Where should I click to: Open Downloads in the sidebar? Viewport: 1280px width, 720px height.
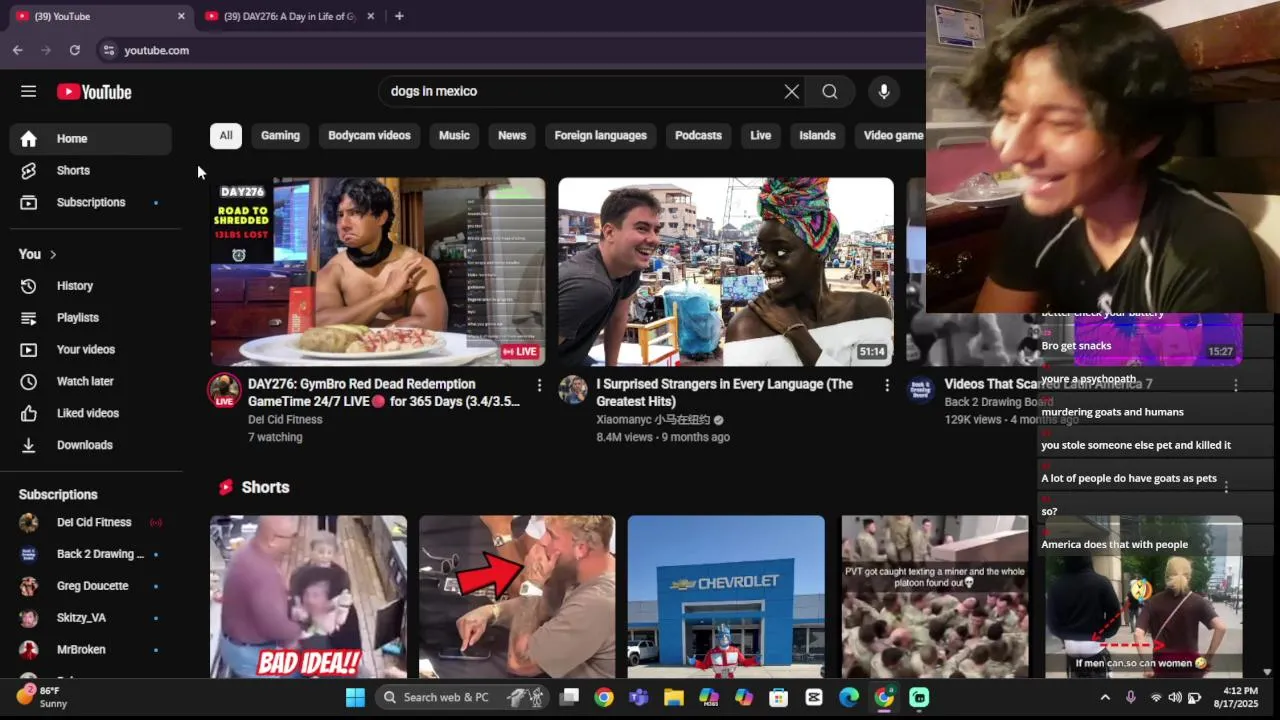coord(91,446)
